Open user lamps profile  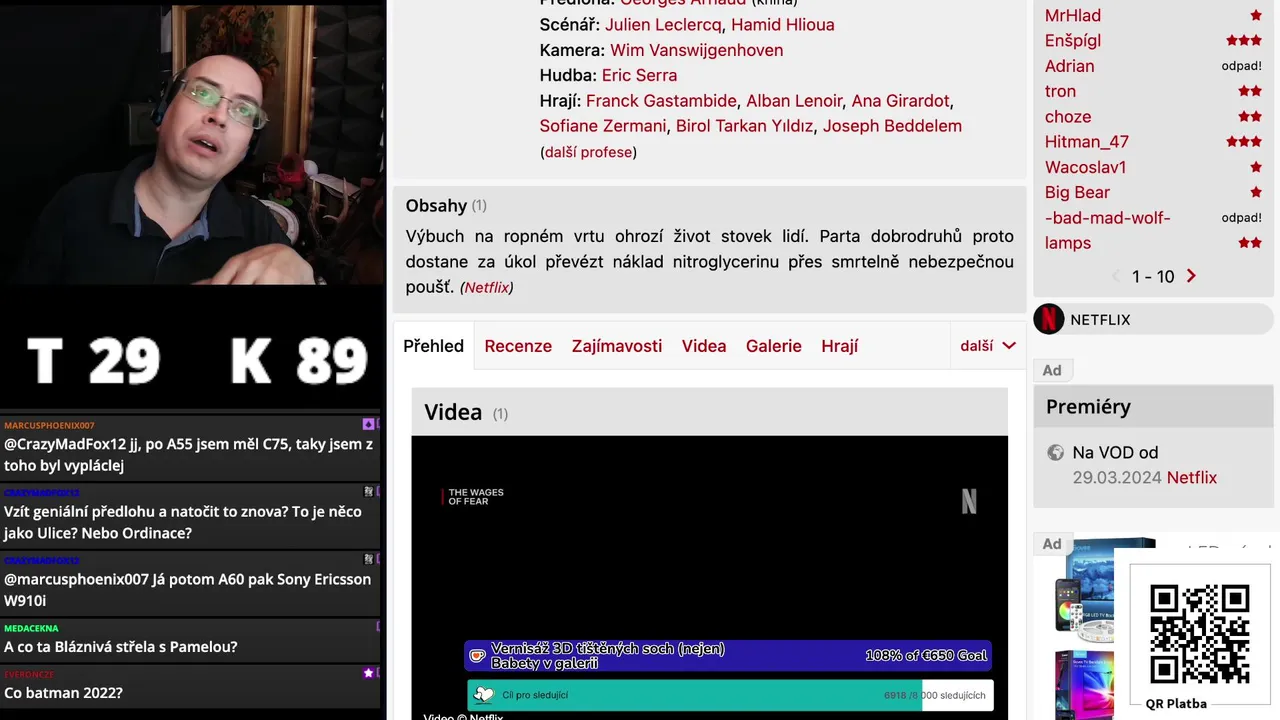pos(1068,243)
